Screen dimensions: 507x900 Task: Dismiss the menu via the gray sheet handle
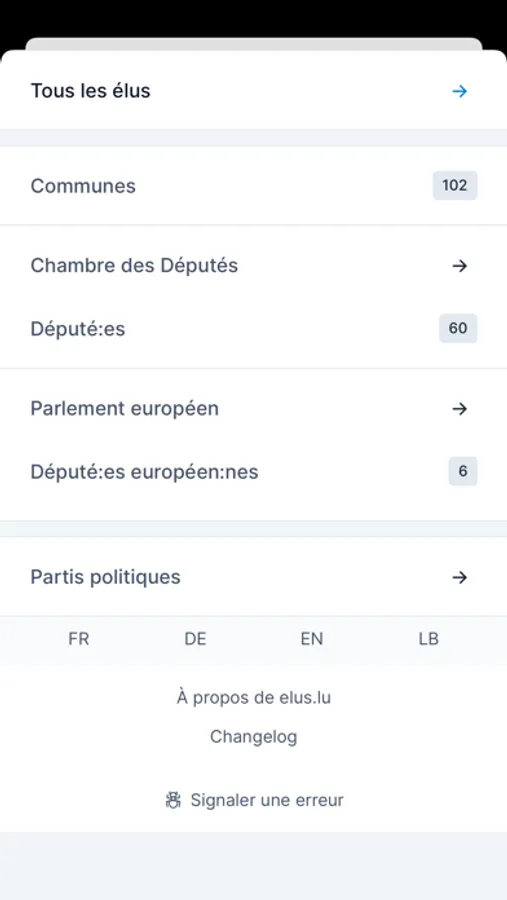(x=253, y=44)
